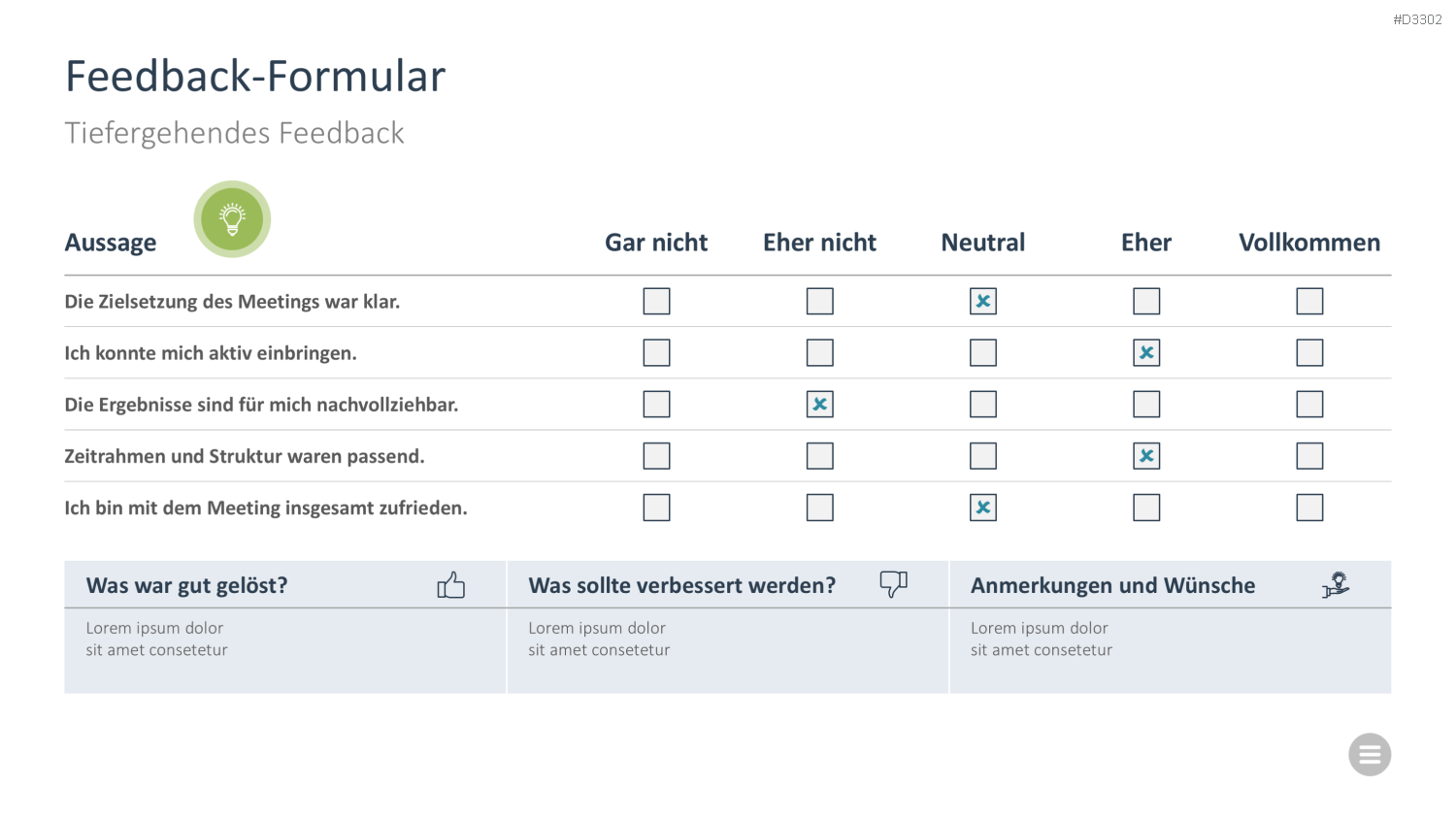This screenshot has width=1456, height=819.
Task: Click the text area under 'Was sollte verbessert werden?'
Action: 727,651
